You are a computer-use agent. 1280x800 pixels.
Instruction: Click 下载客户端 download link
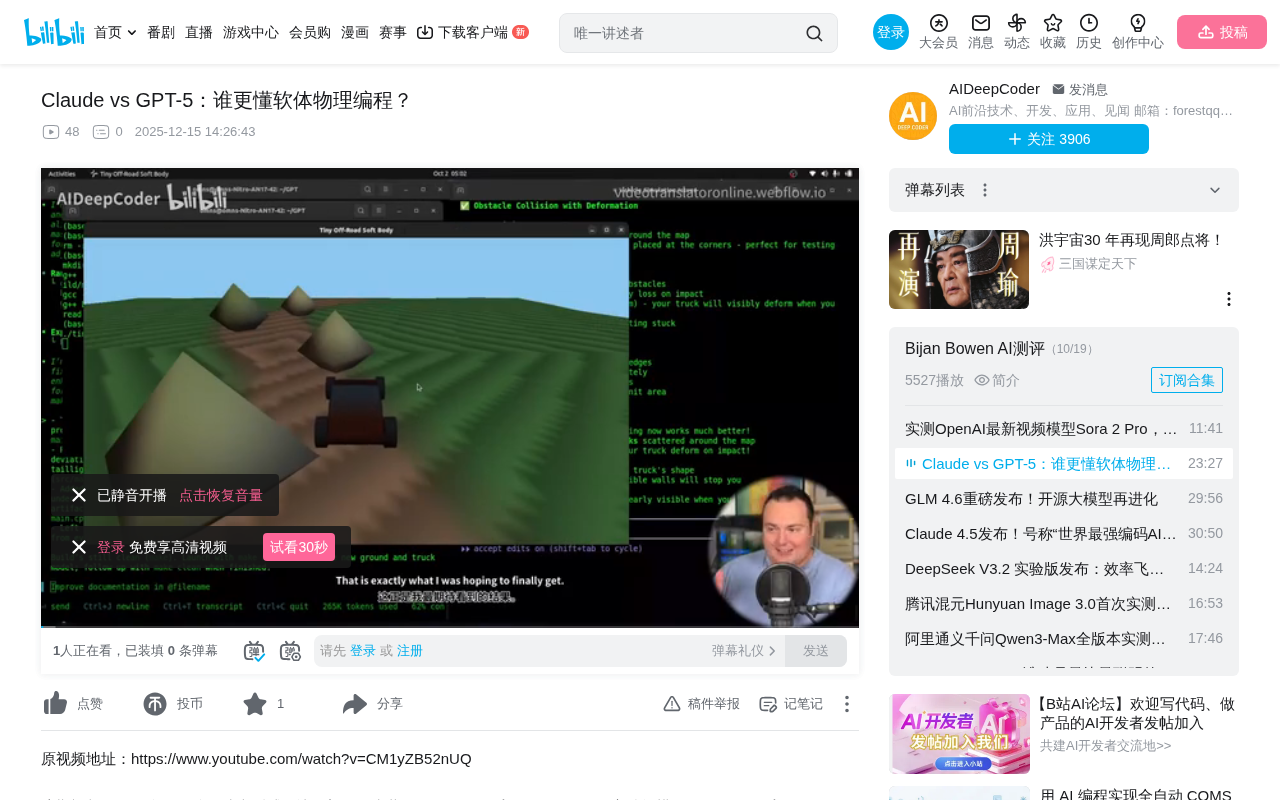click(472, 32)
